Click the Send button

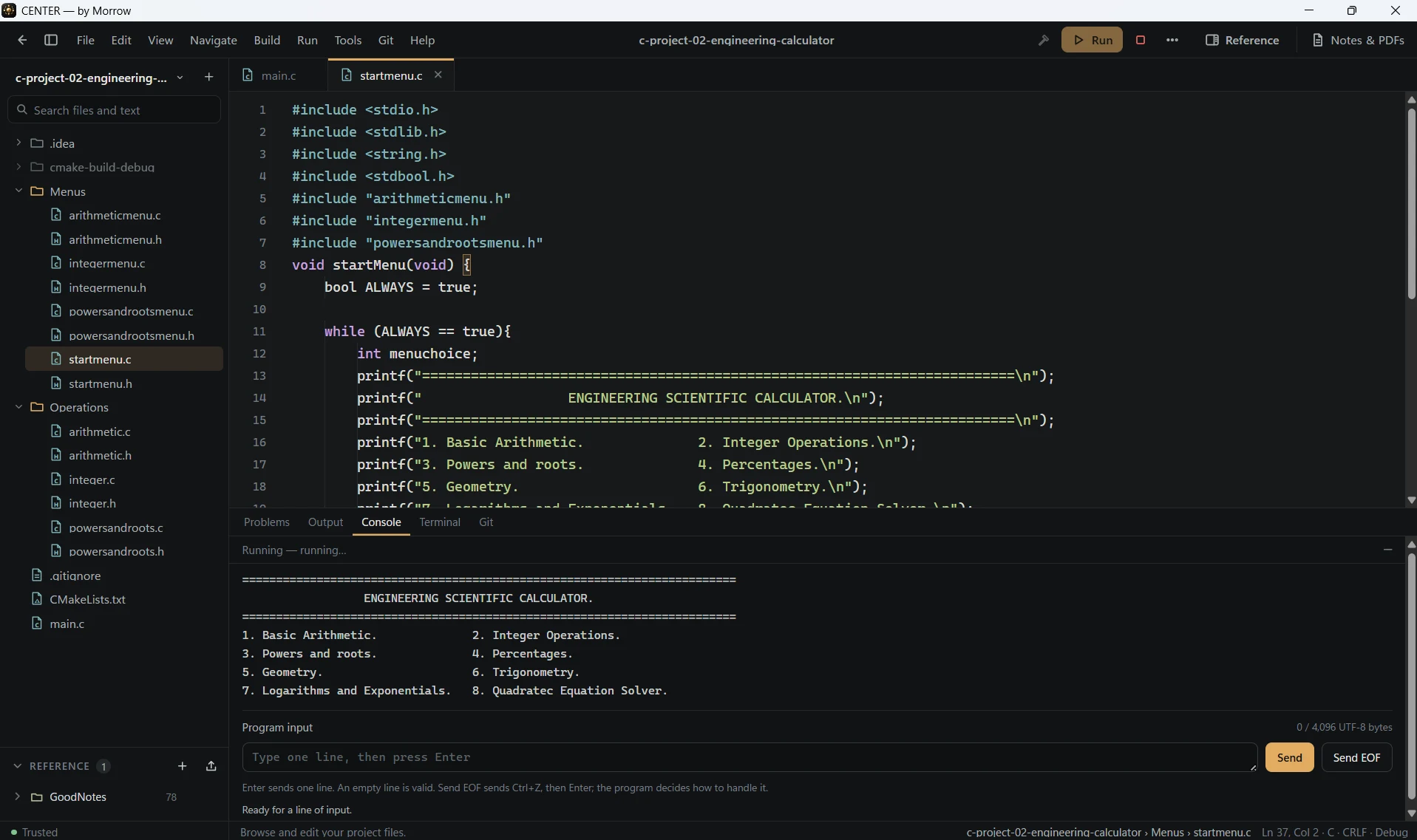click(1290, 757)
